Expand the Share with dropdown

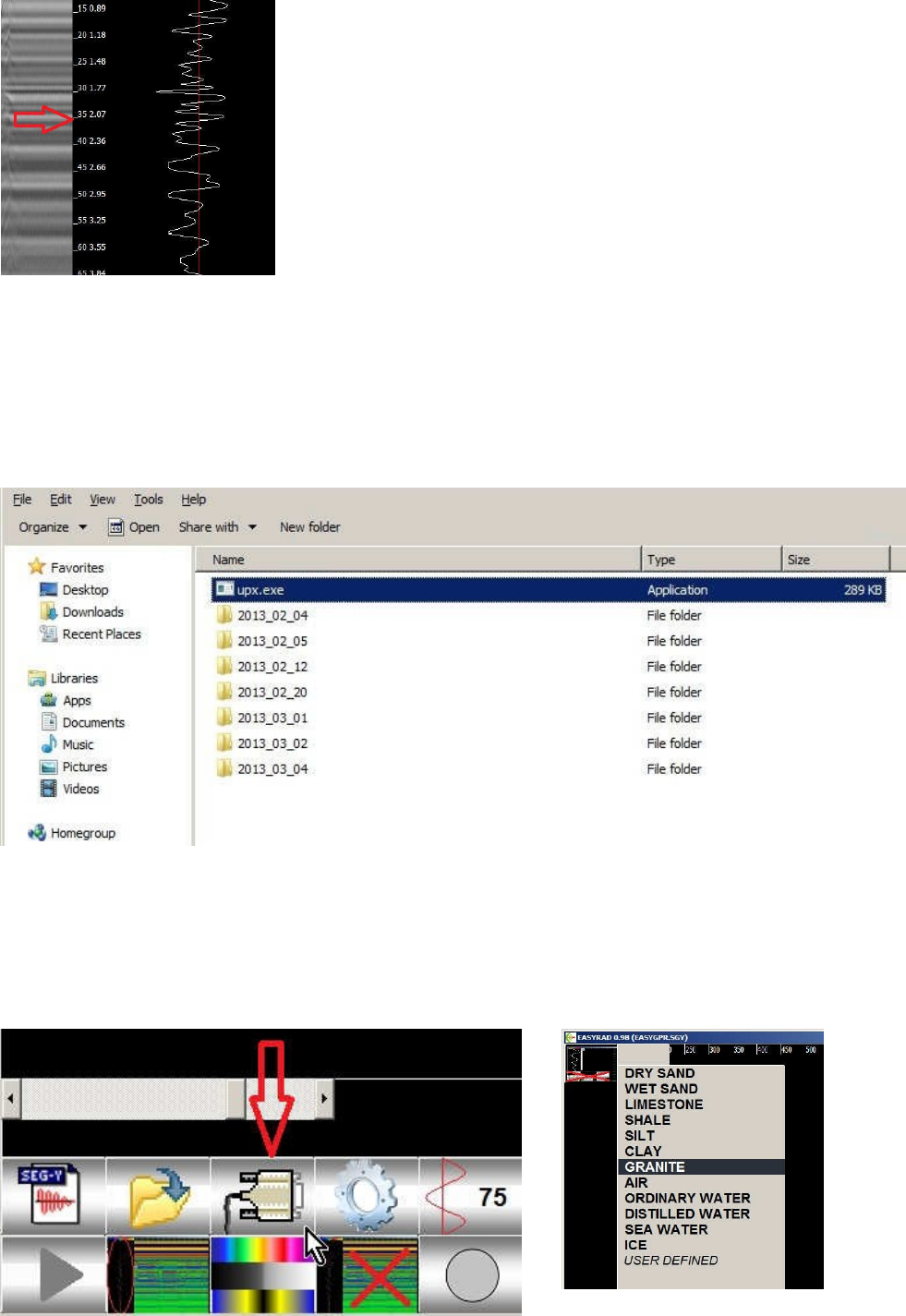(x=218, y=526)
